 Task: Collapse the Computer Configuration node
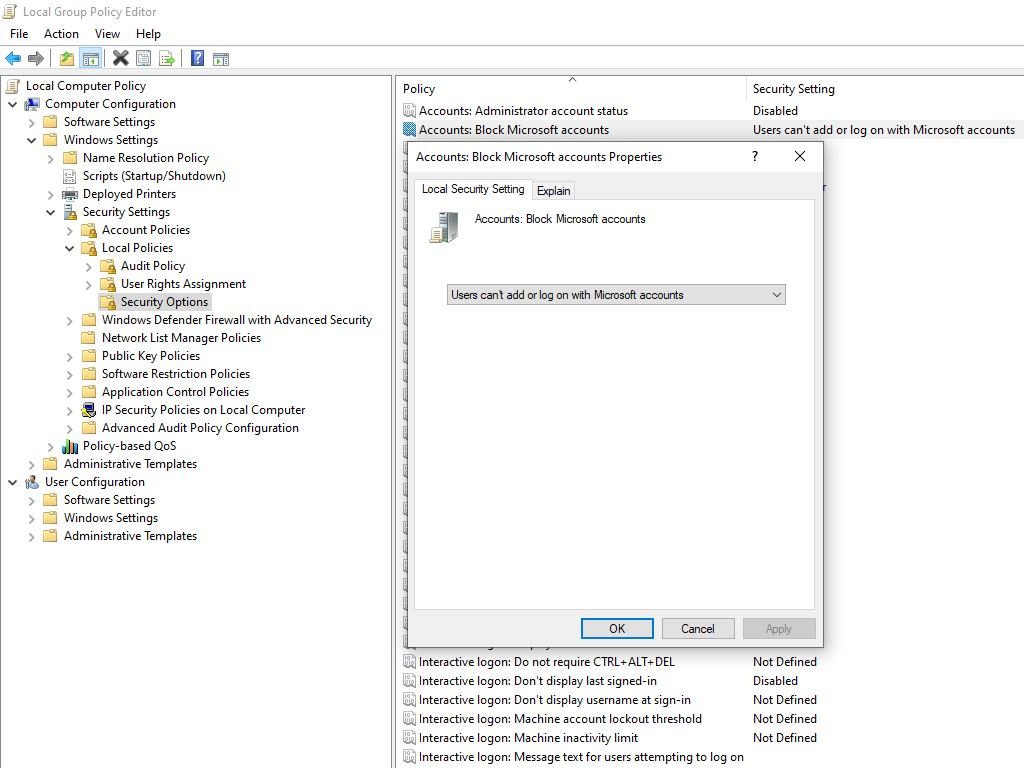click(x=12, y=104)
